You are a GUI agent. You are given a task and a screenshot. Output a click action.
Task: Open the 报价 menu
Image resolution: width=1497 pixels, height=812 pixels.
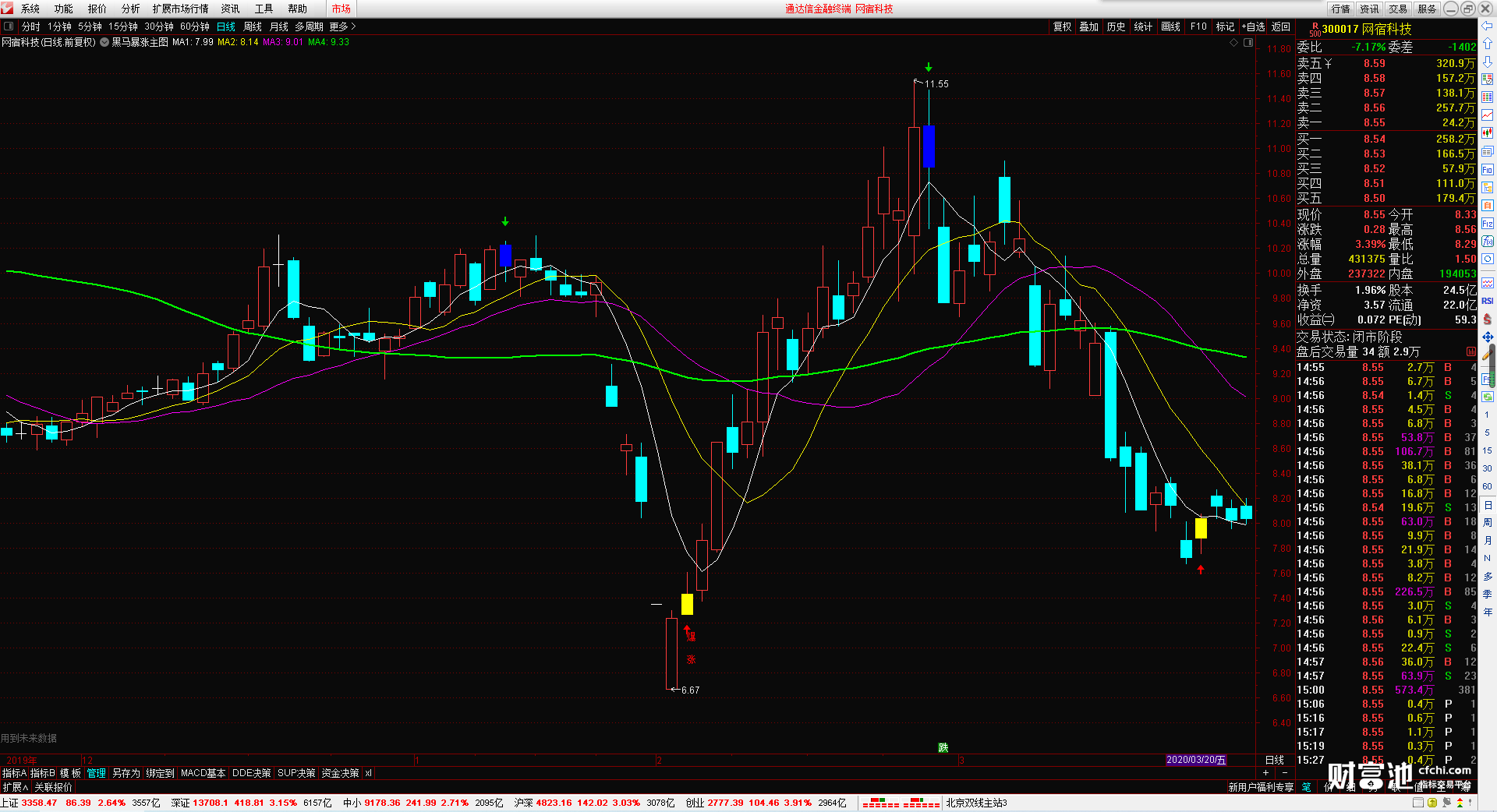(97, 9)
